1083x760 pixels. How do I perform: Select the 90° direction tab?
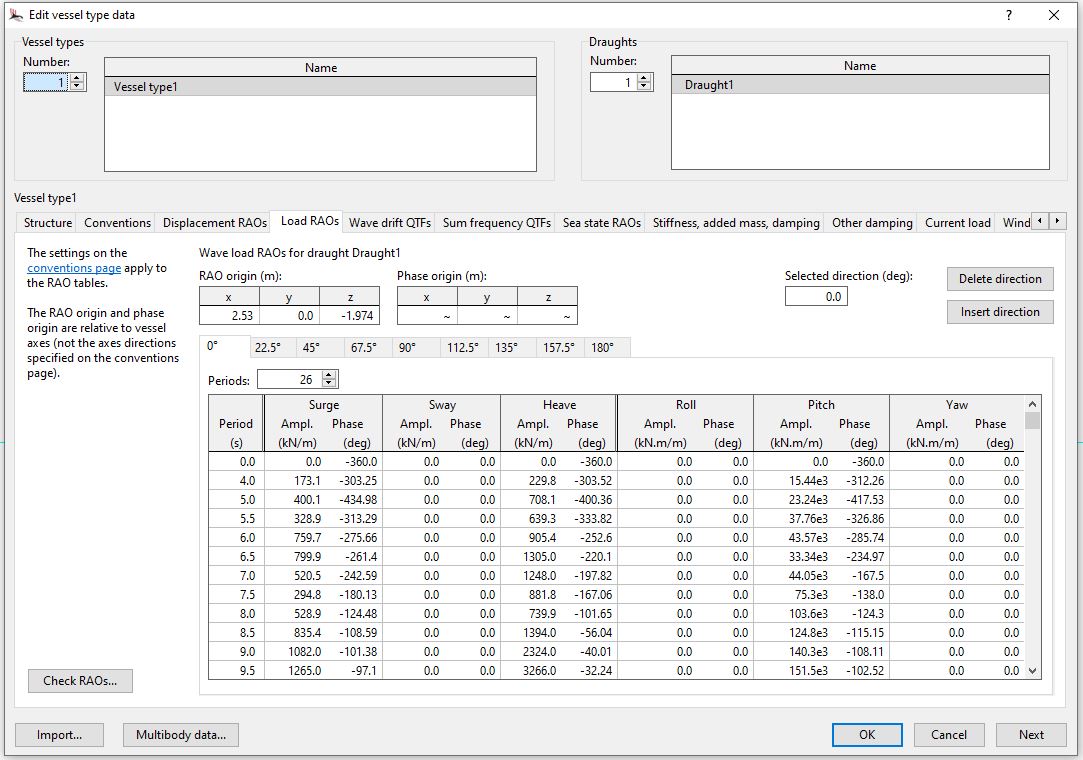coord(416,348)
